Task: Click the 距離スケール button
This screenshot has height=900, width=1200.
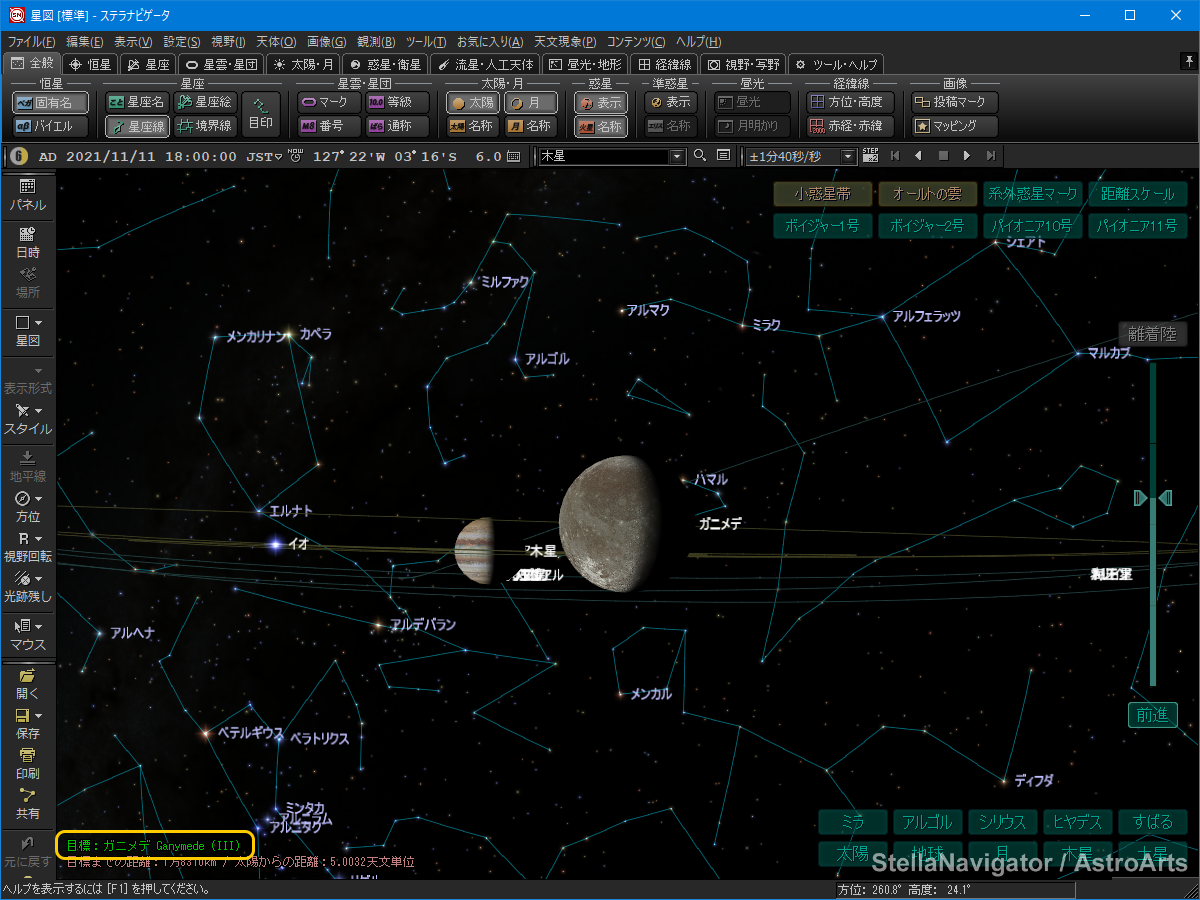Action: 1138,194
